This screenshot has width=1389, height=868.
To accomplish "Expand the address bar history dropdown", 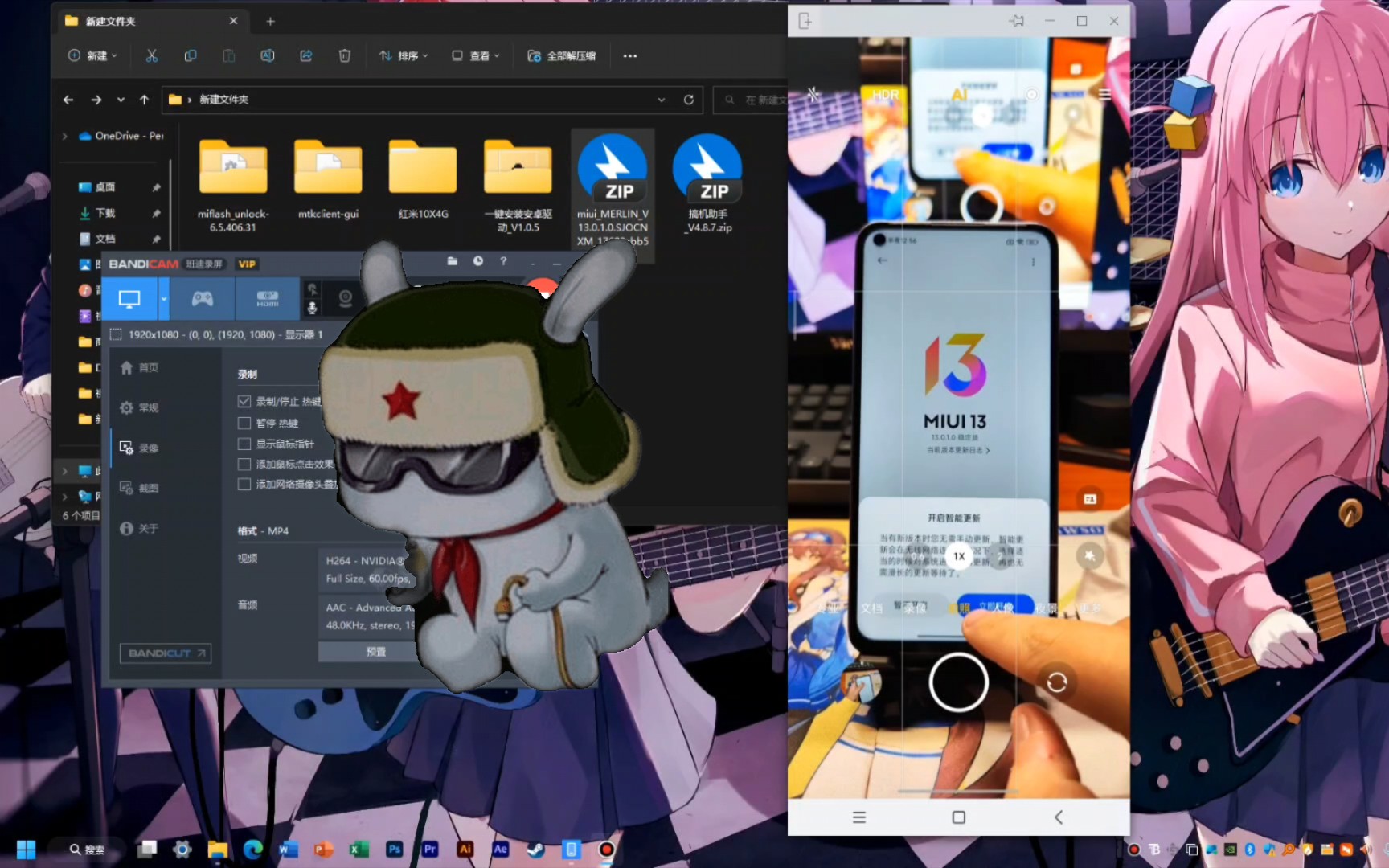I will pyautogui.click(x=662, y=100).
